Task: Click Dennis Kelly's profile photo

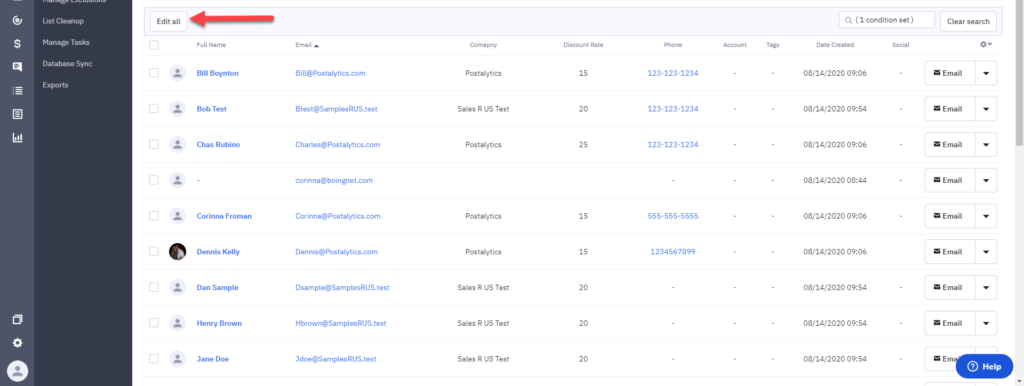Action: (x=177, y=251)
